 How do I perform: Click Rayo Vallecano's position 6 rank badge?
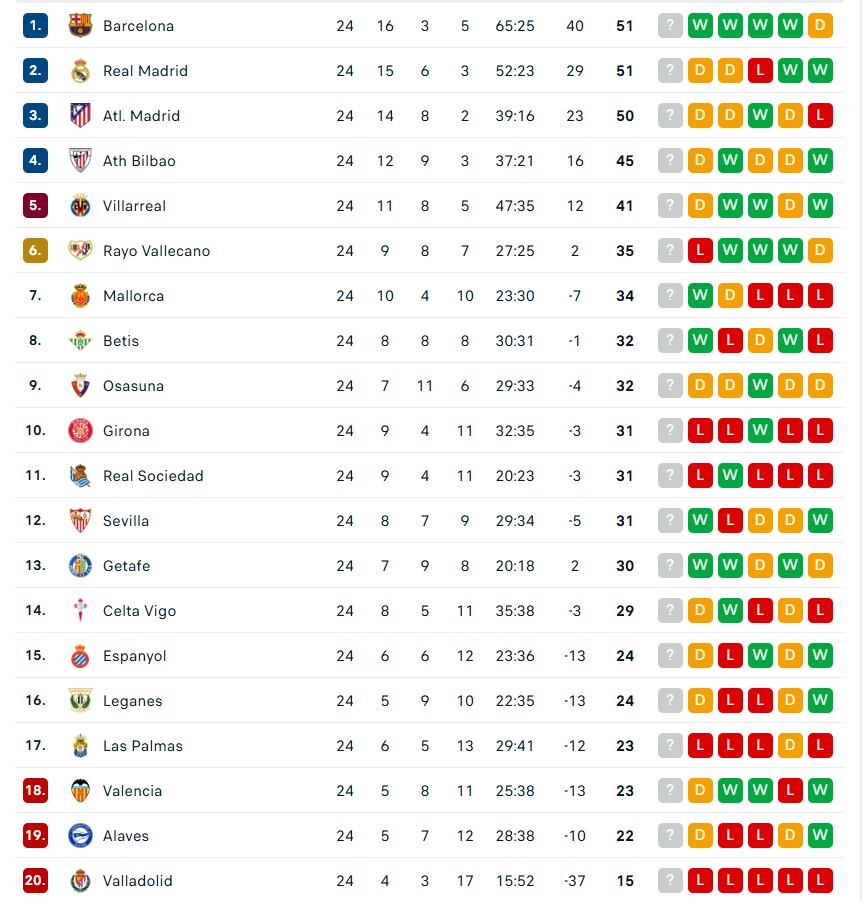(35, 251)
